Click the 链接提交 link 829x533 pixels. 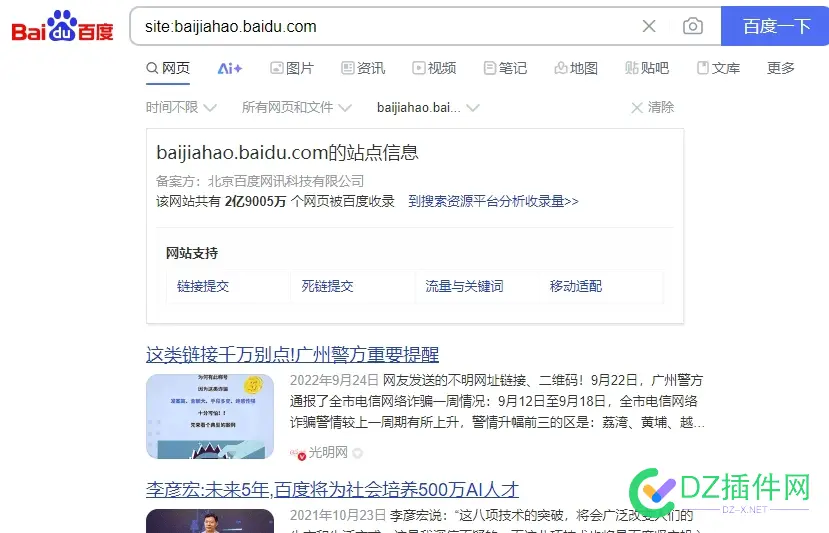(203, 287)
